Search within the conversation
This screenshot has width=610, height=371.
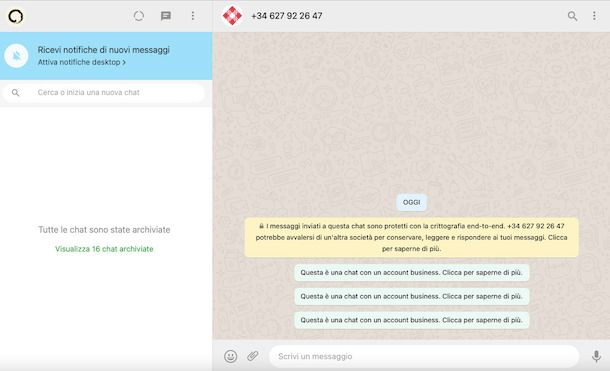pyautogui.click(x=572, y=16)
